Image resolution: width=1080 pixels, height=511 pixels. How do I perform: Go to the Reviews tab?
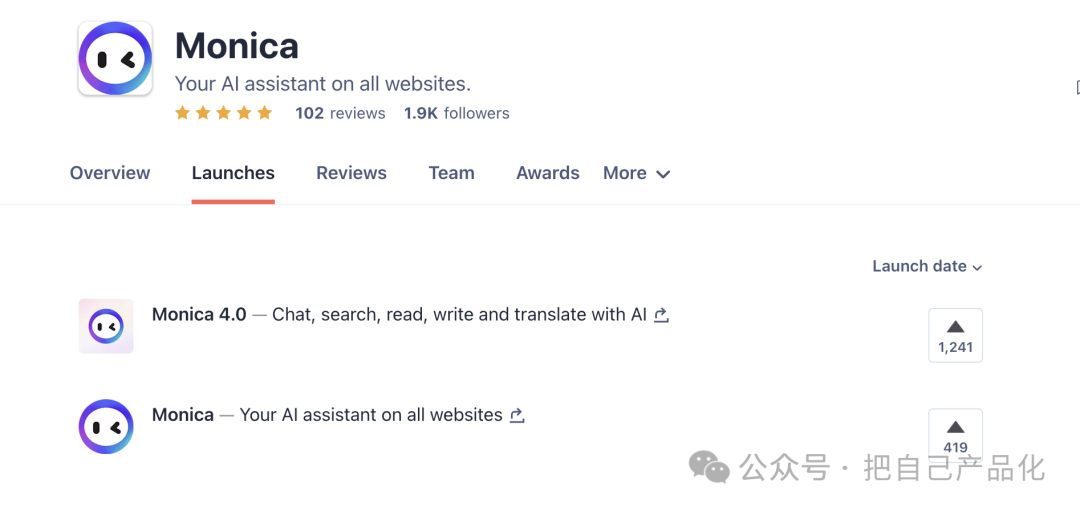(351, 173)
